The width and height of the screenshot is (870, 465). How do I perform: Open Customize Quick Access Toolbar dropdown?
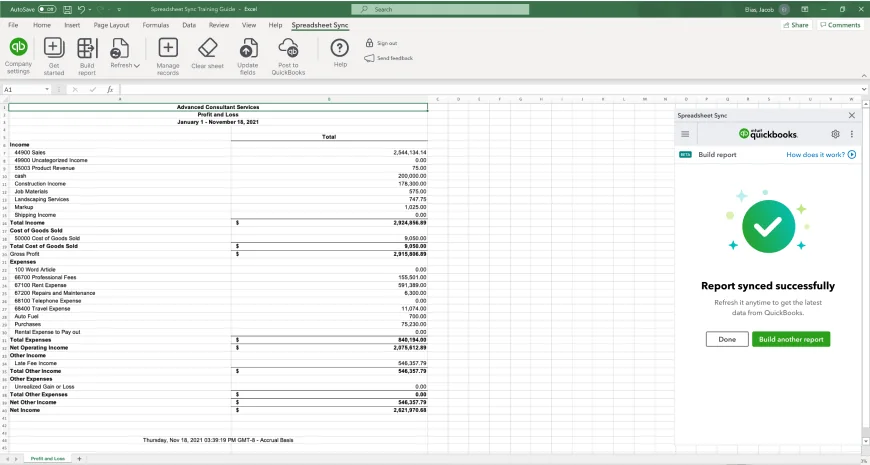(x=119, y=9)
